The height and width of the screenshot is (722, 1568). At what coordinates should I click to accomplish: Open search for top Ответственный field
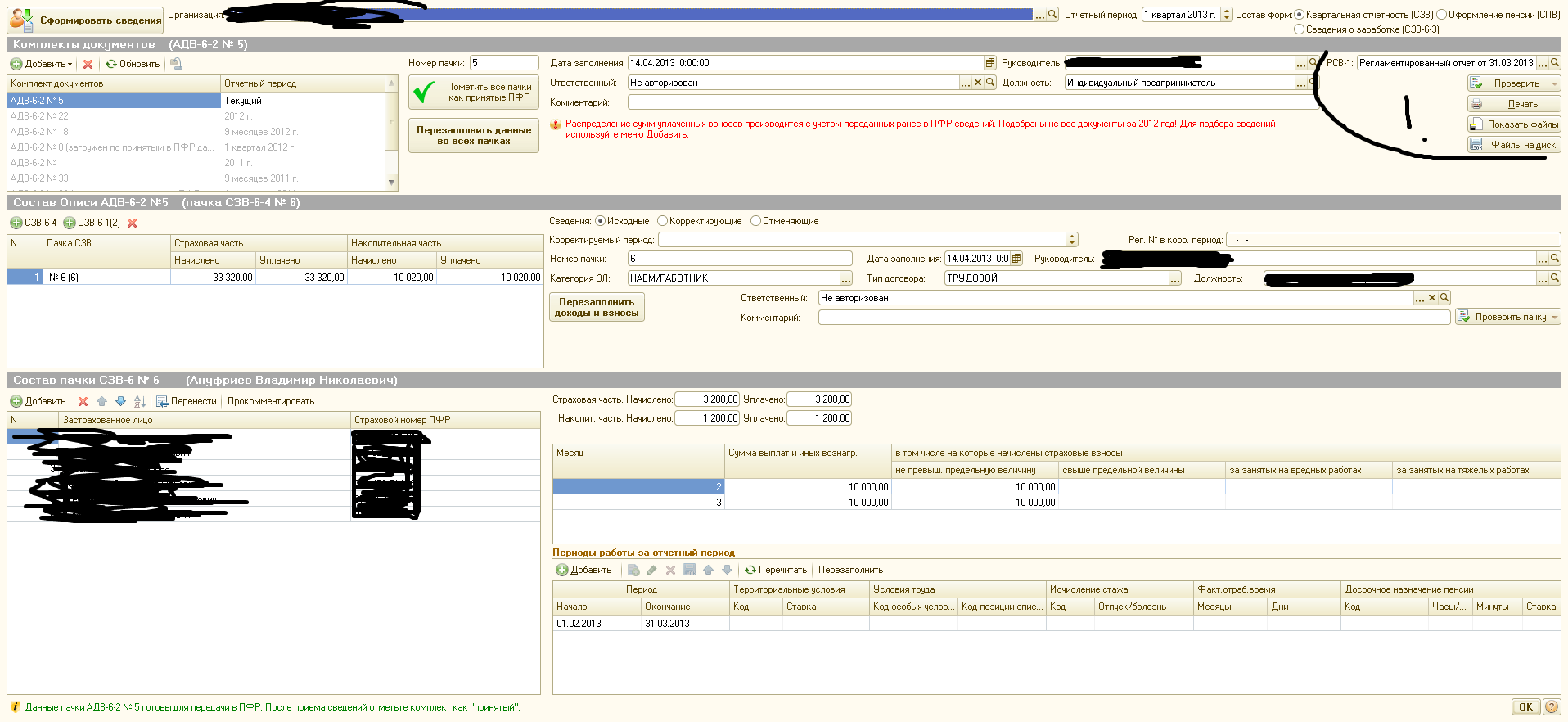pos(990,83)
